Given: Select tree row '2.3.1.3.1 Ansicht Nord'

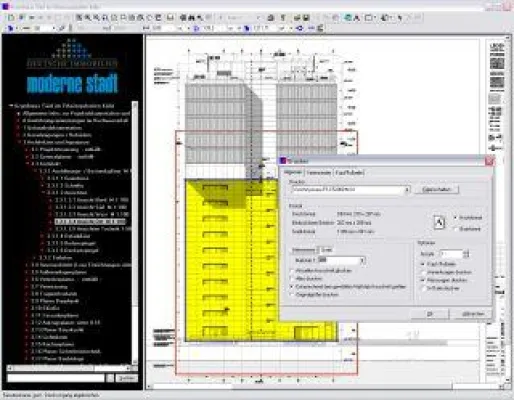Looking at the screenshot, I should [92, 200].
